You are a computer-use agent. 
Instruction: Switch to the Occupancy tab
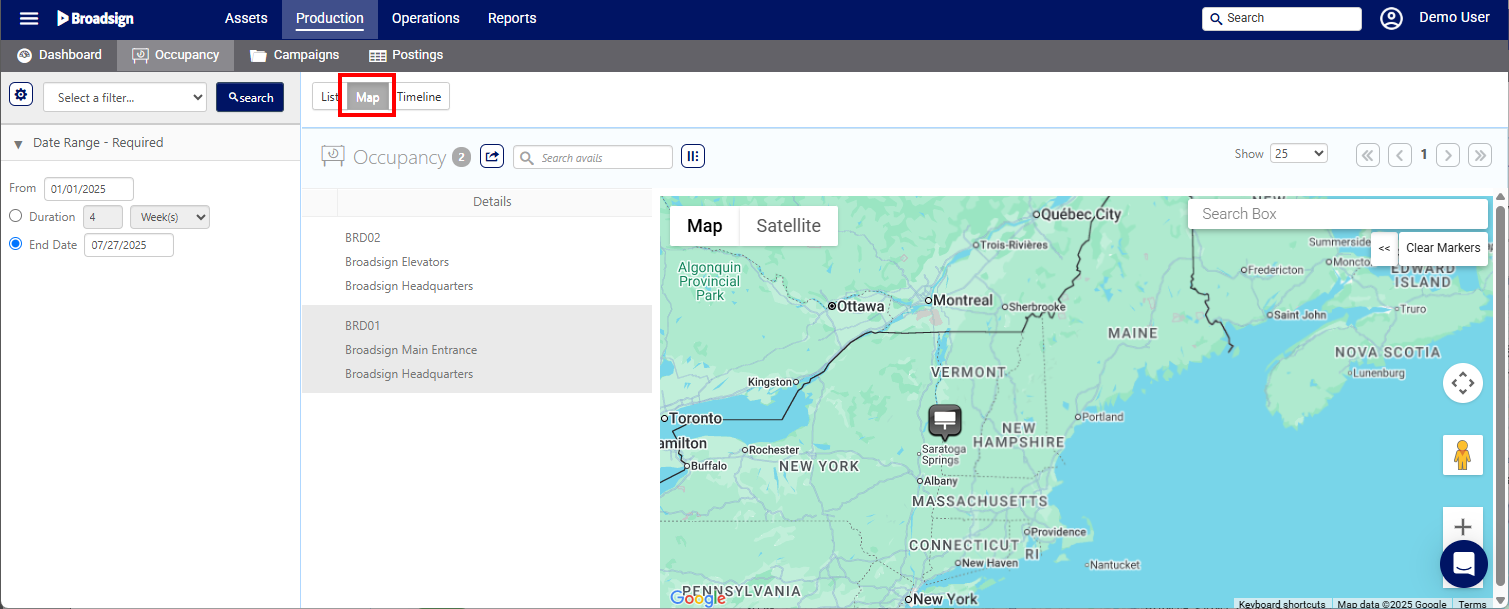(176, 55)
